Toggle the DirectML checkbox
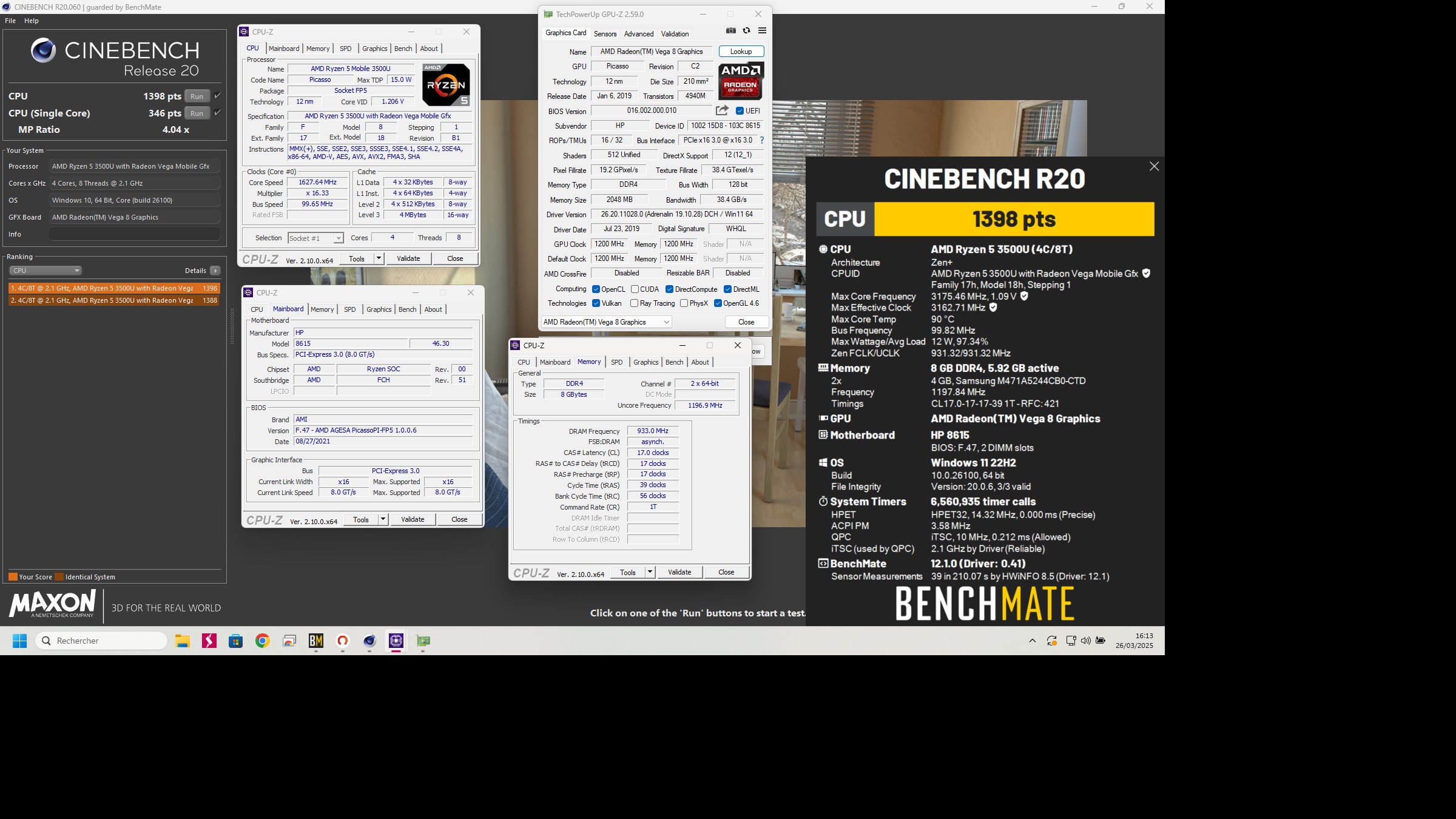Image resolution: width=1456 pixels, height=819 pixels. 727,289
